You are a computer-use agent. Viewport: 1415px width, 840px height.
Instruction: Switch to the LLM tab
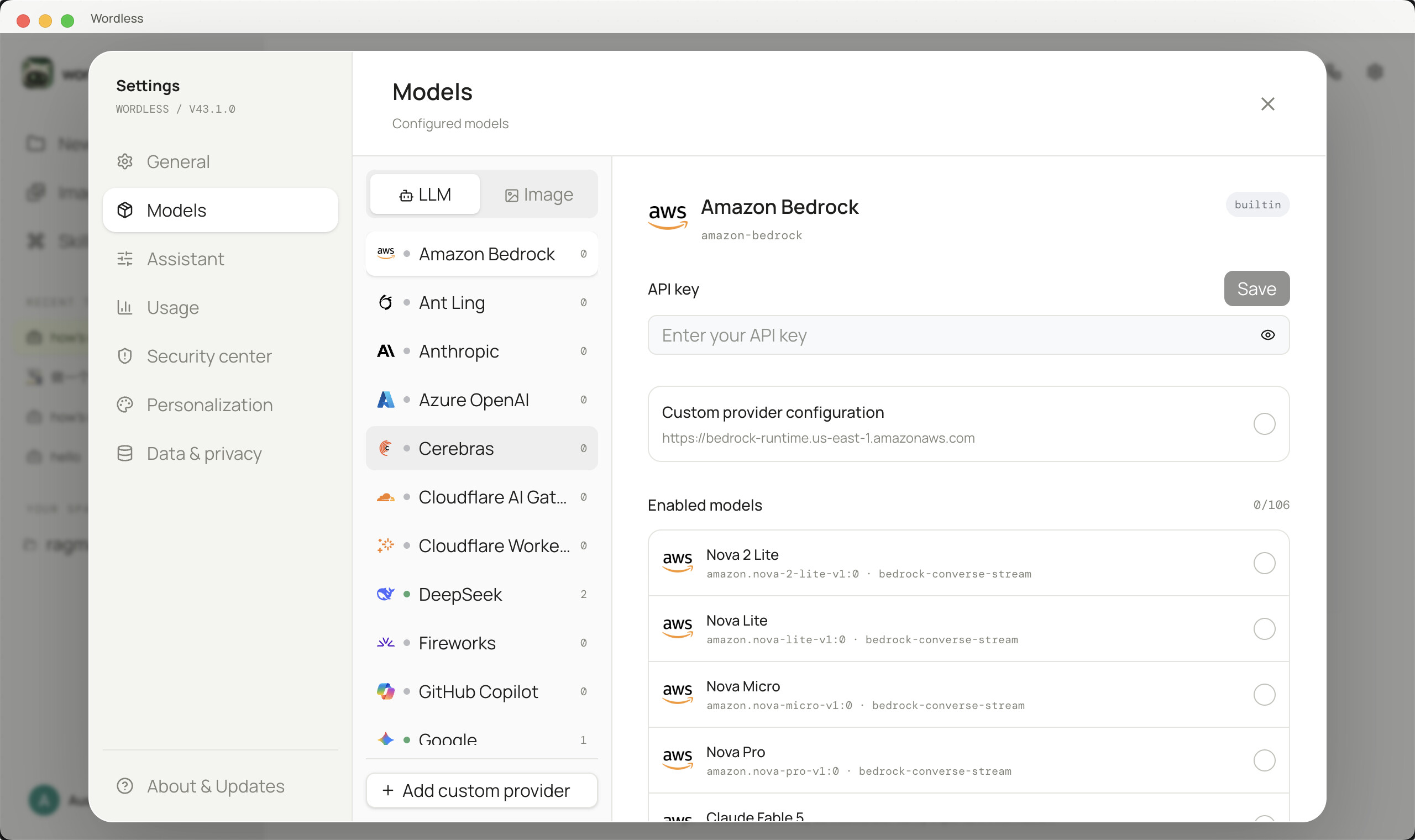click(425, 195)
